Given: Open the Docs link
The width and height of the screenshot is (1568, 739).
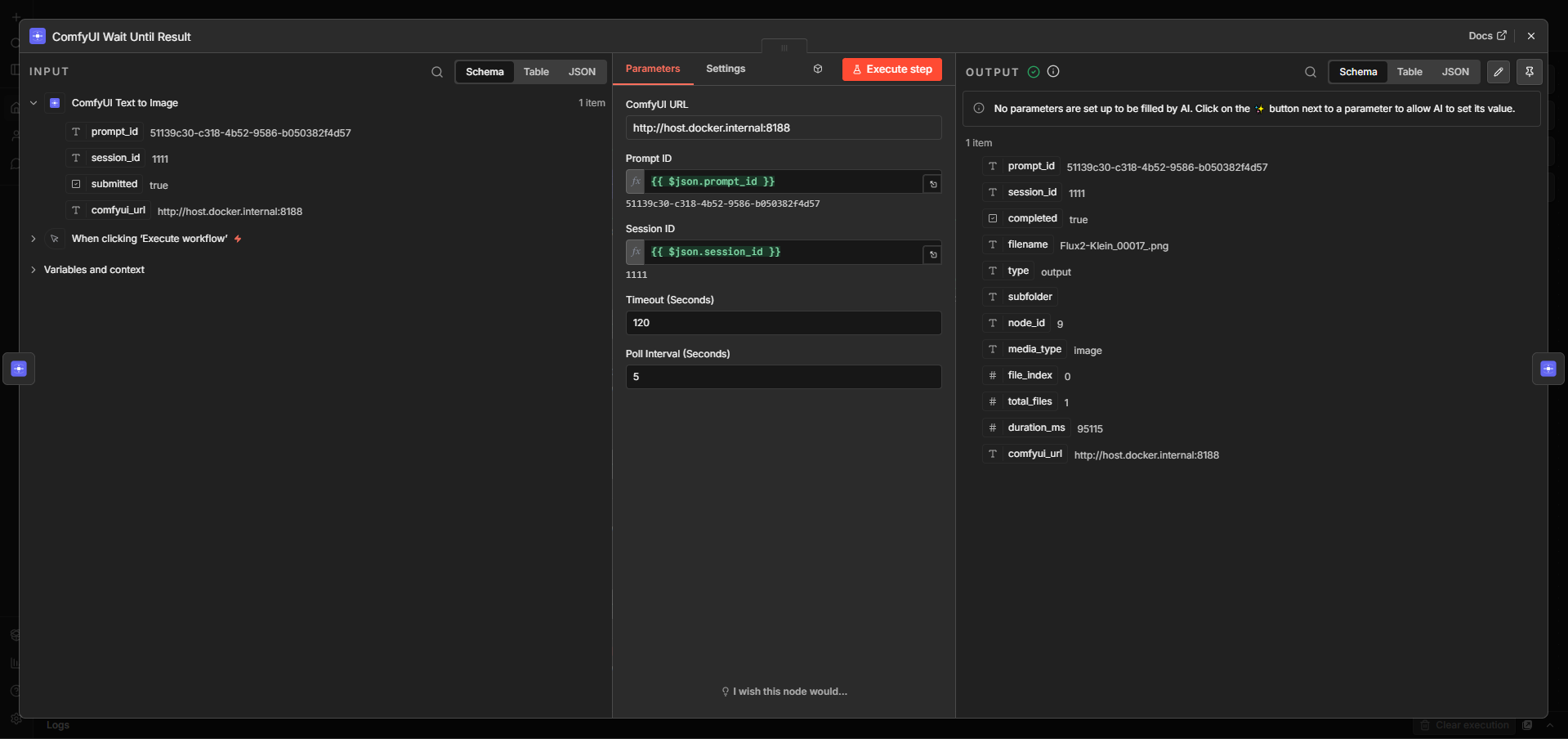Looking at the screenshot, I should coord(1486,36).
